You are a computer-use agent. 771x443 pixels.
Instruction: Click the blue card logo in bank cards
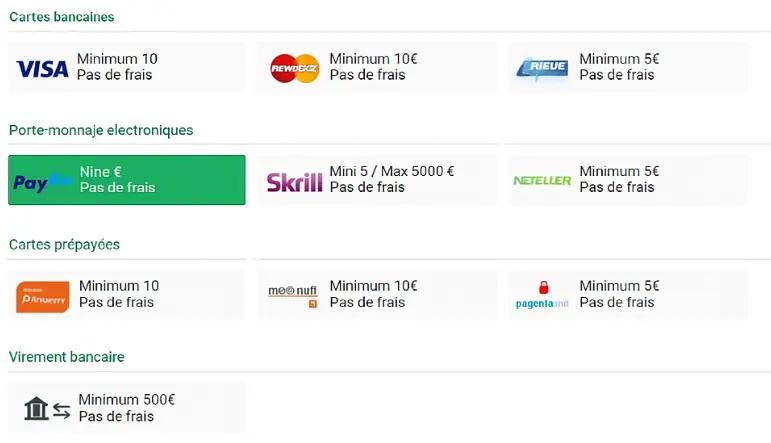[542, 68]
